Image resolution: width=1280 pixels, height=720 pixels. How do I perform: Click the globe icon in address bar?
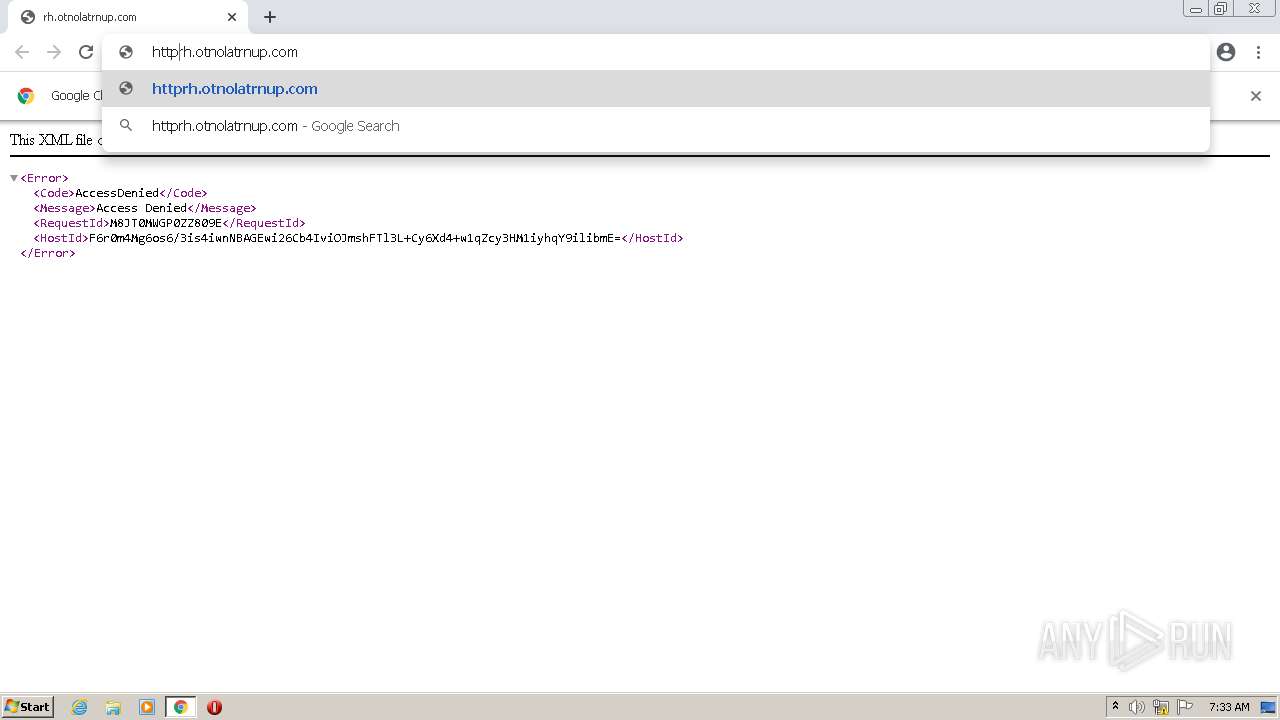[126, 52]
